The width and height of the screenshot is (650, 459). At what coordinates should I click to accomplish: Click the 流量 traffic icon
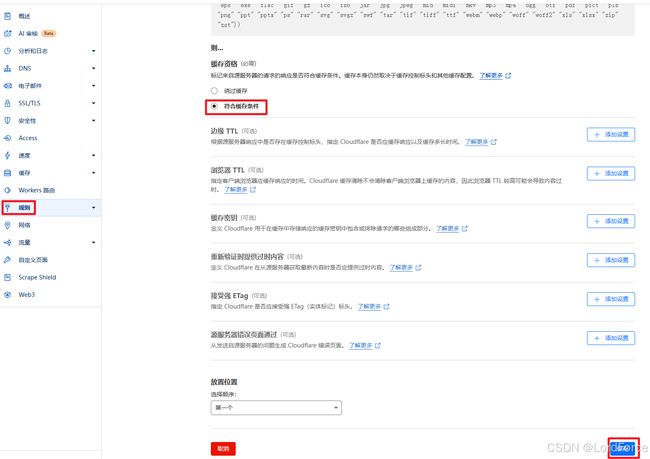click(x=7, y=243)
